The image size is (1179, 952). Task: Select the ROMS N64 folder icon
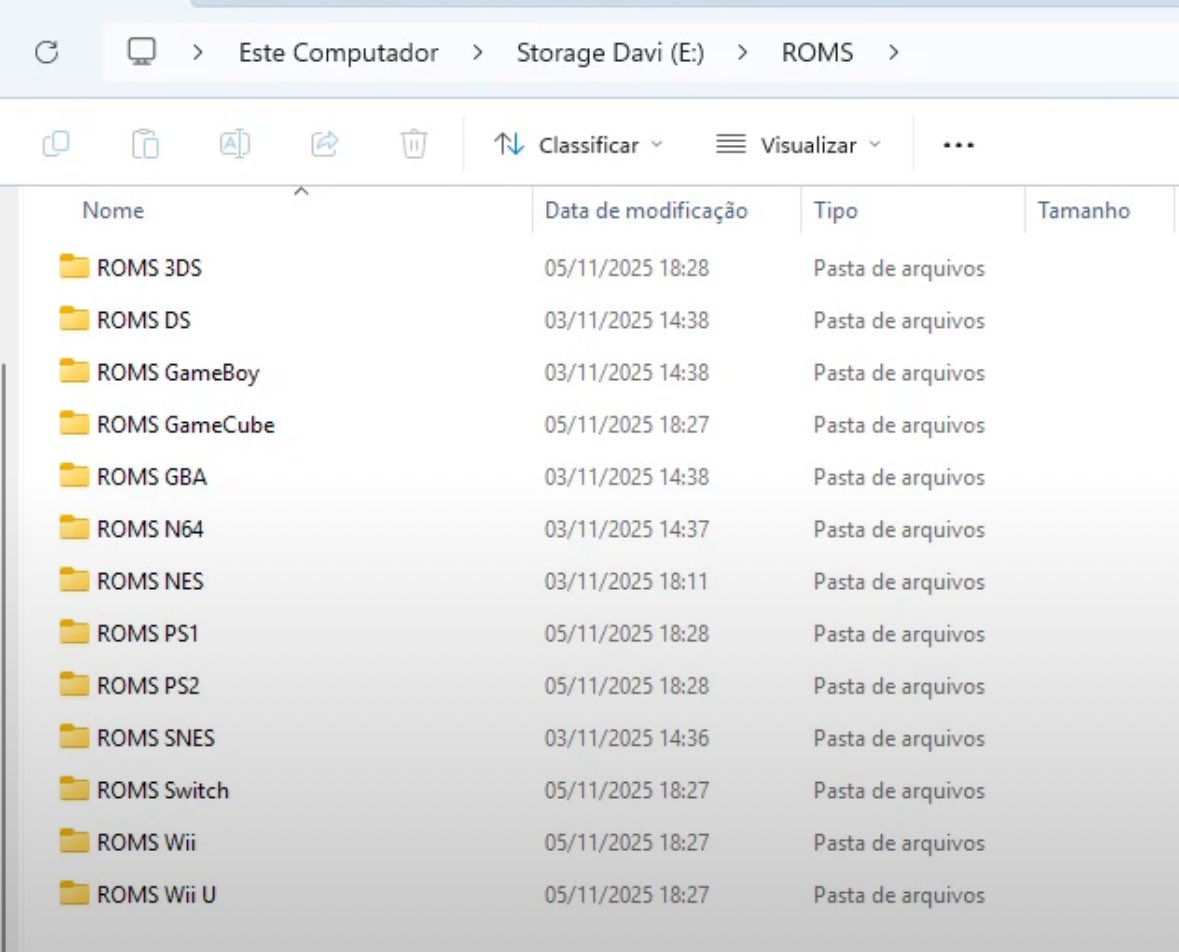coord(74,527)
